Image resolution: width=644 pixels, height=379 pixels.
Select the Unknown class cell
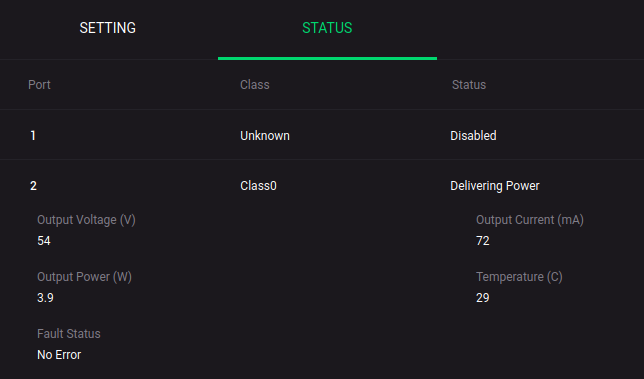pyautogui.click(x=265, y=136)
